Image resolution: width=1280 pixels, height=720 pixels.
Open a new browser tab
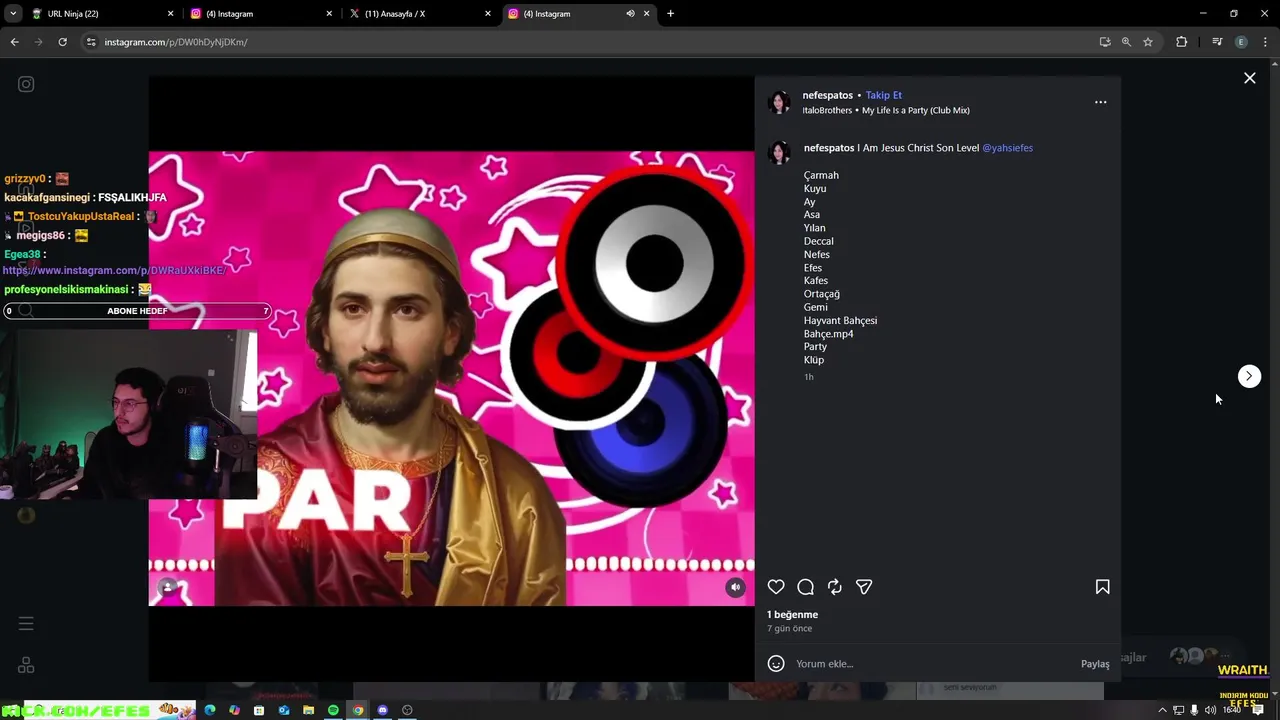click(670, 14)
